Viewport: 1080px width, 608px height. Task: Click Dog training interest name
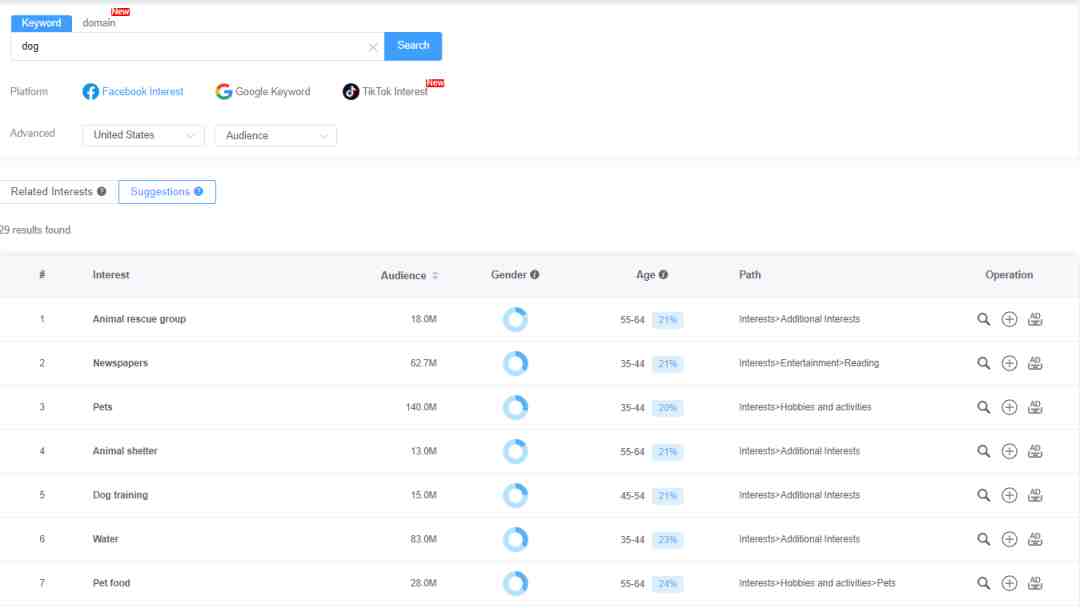(120, 496)
